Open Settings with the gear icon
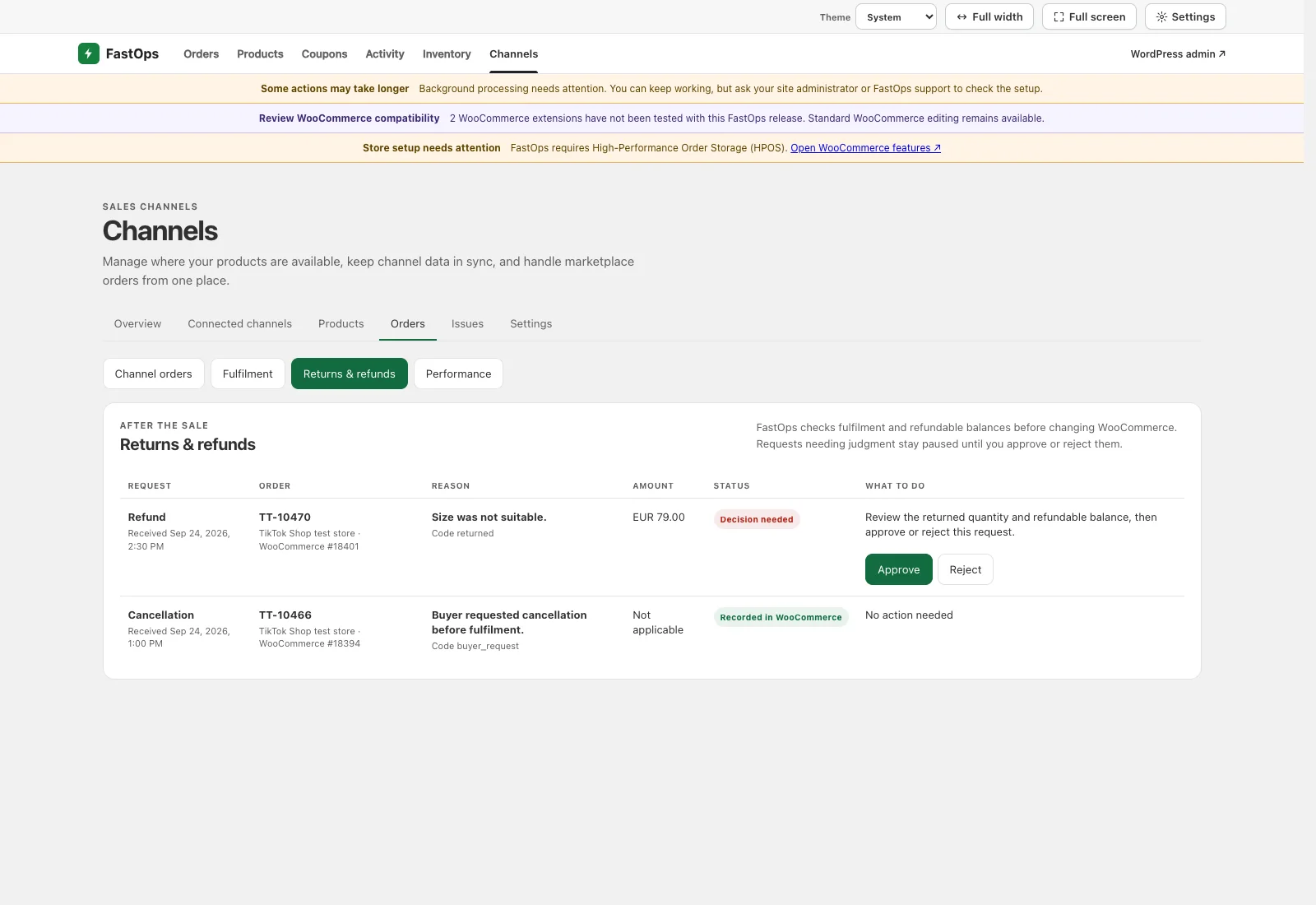The width and height of the screenshot is (1316, 905). click(x=1185, y=16)
